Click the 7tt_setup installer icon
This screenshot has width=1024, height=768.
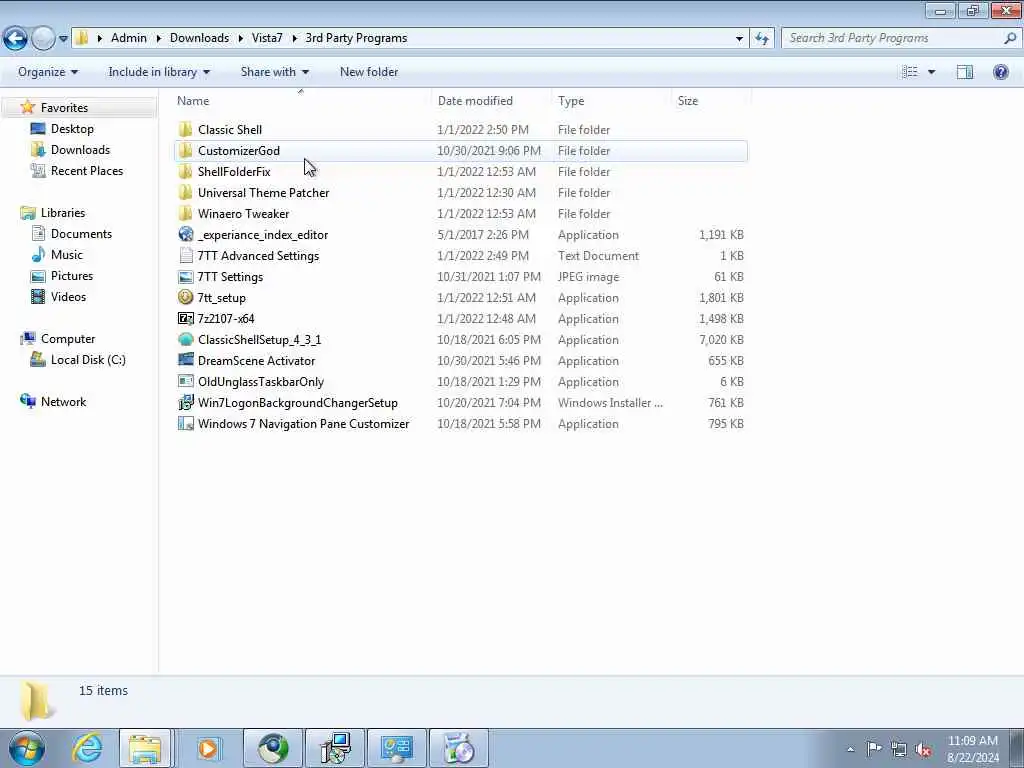tap(185, 297)
